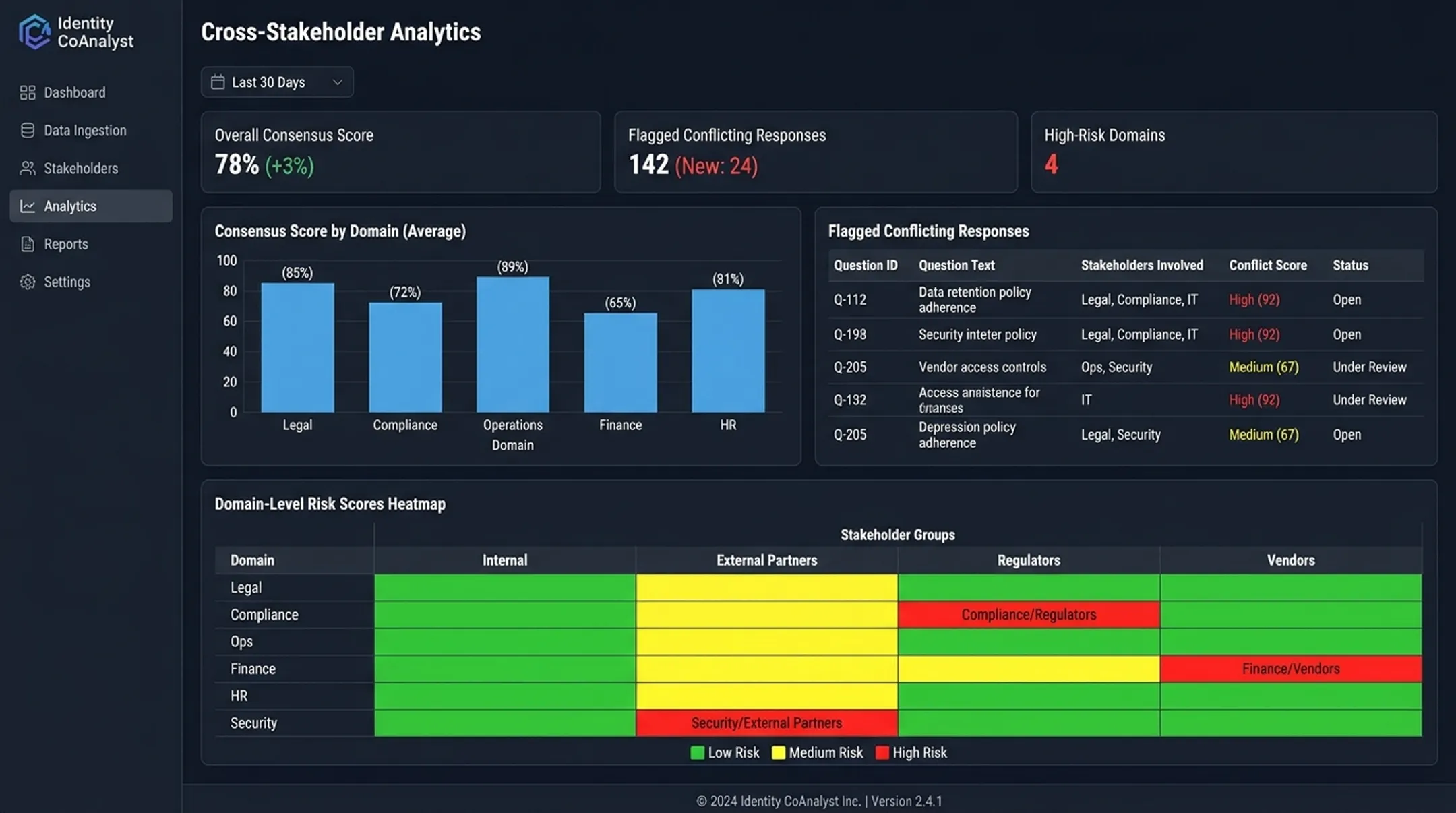Screen dimensions: 1456x813
Task: Select question ID Q-112
Action: 850,299
